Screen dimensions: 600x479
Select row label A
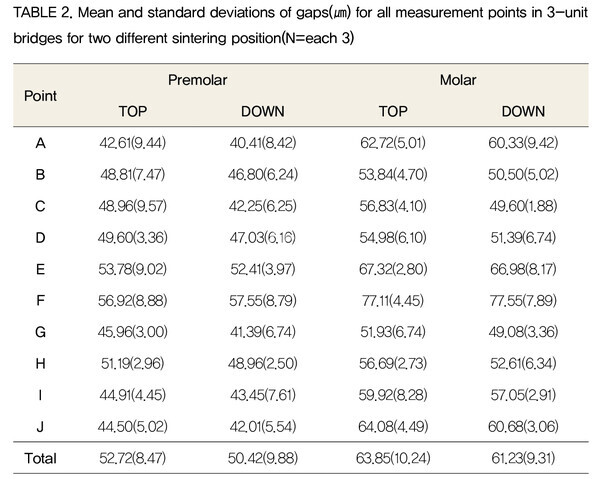40,143
